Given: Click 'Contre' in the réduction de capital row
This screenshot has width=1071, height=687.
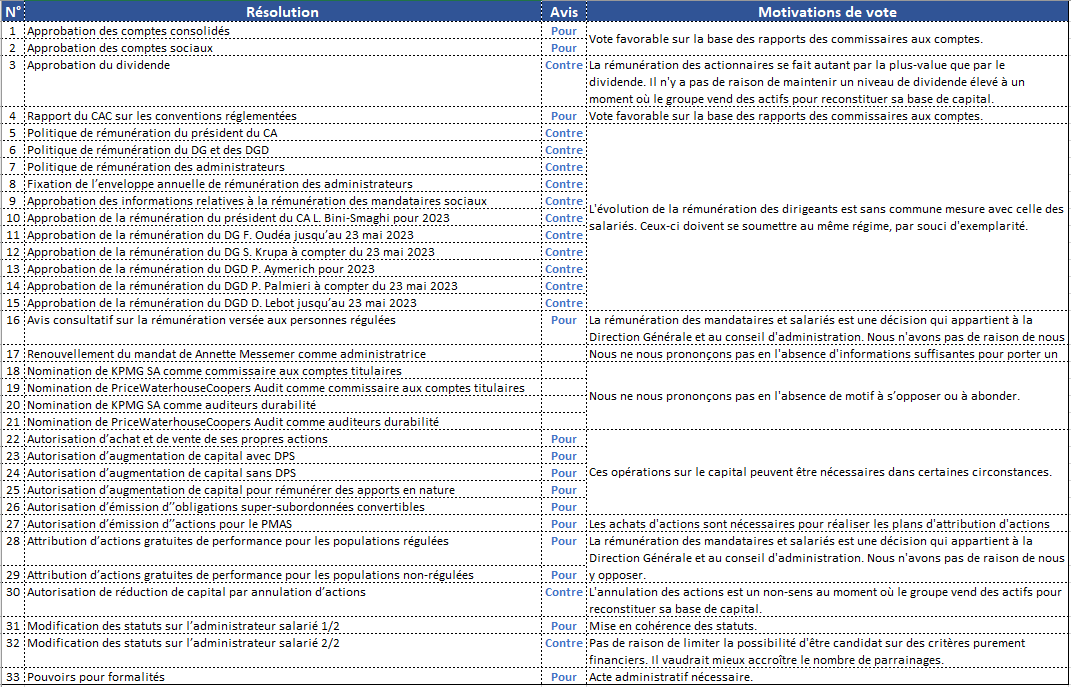Looking at the screenshot, I should (x=564, y=592).
